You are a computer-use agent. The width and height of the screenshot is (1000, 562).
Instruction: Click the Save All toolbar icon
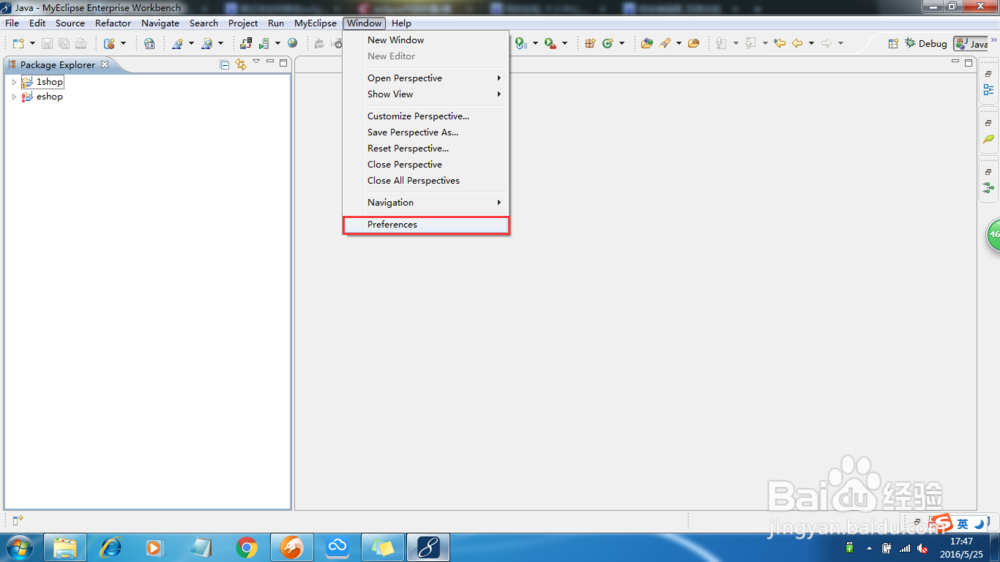pyautogui.click(x=64, y=43)
